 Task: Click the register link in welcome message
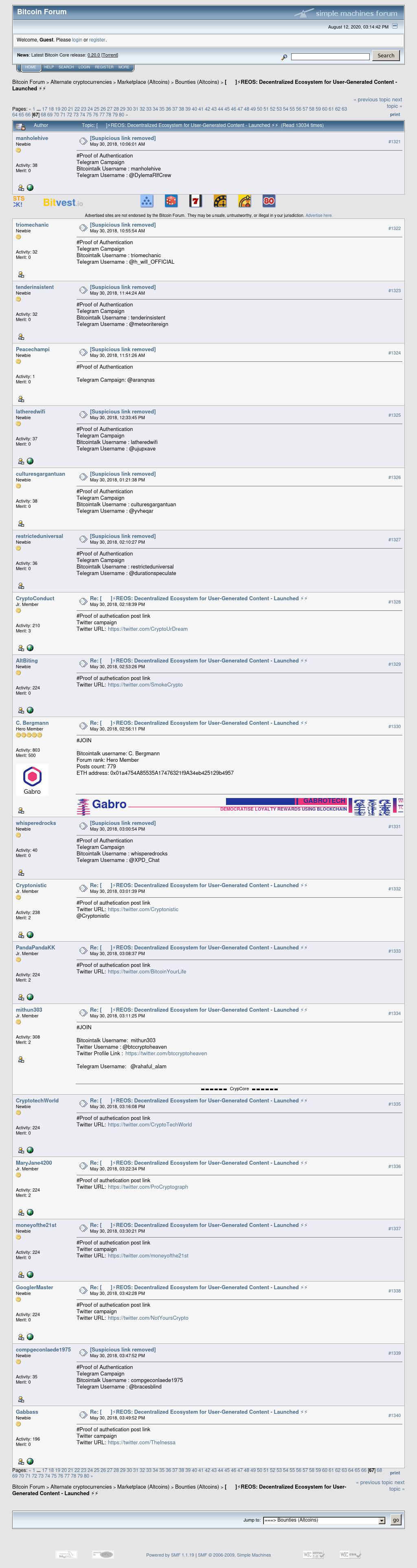click(97, 39)
